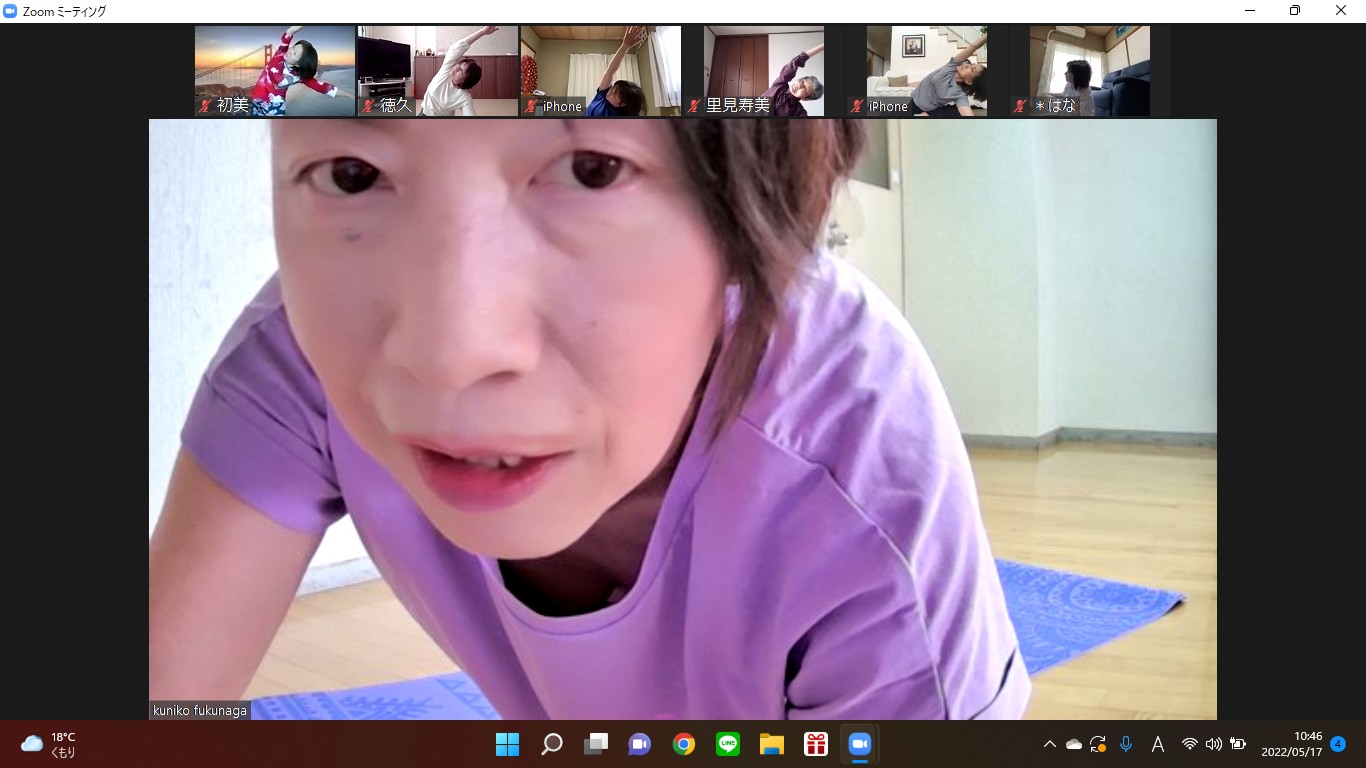Restore down the Zoom ミーティング window
The image size is (1366, 768).
pyautogui.click(x=1295, y=11)
